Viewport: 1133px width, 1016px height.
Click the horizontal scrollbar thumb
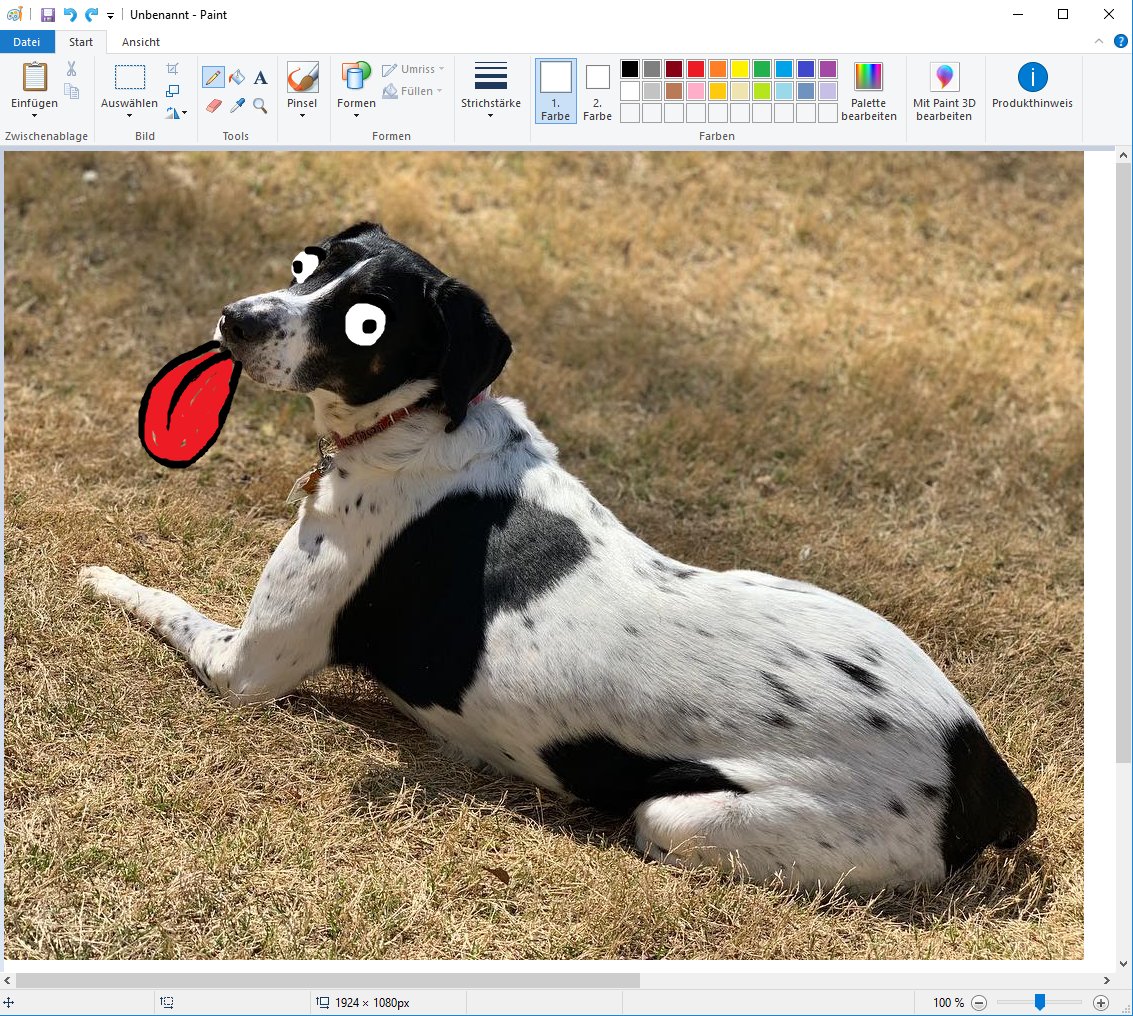coord(327,980)
